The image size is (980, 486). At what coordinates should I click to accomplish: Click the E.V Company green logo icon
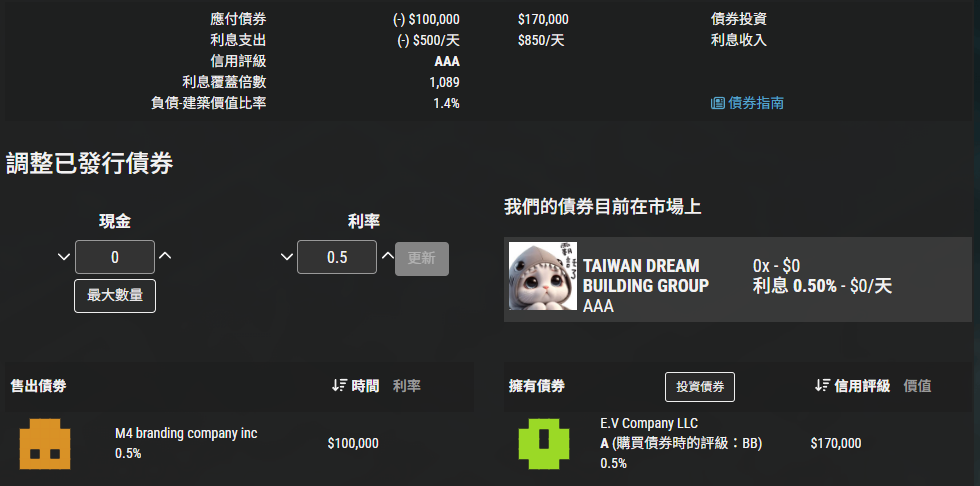coord(544,444)
